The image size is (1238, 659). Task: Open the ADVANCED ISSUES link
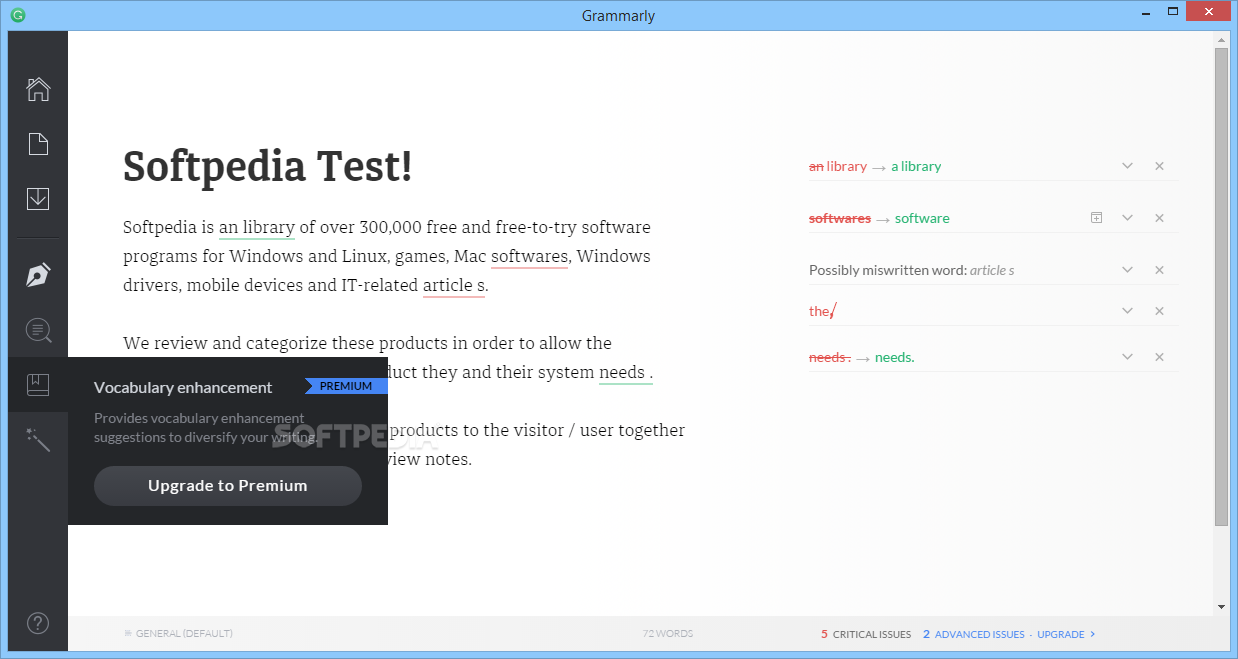point(974,634)
